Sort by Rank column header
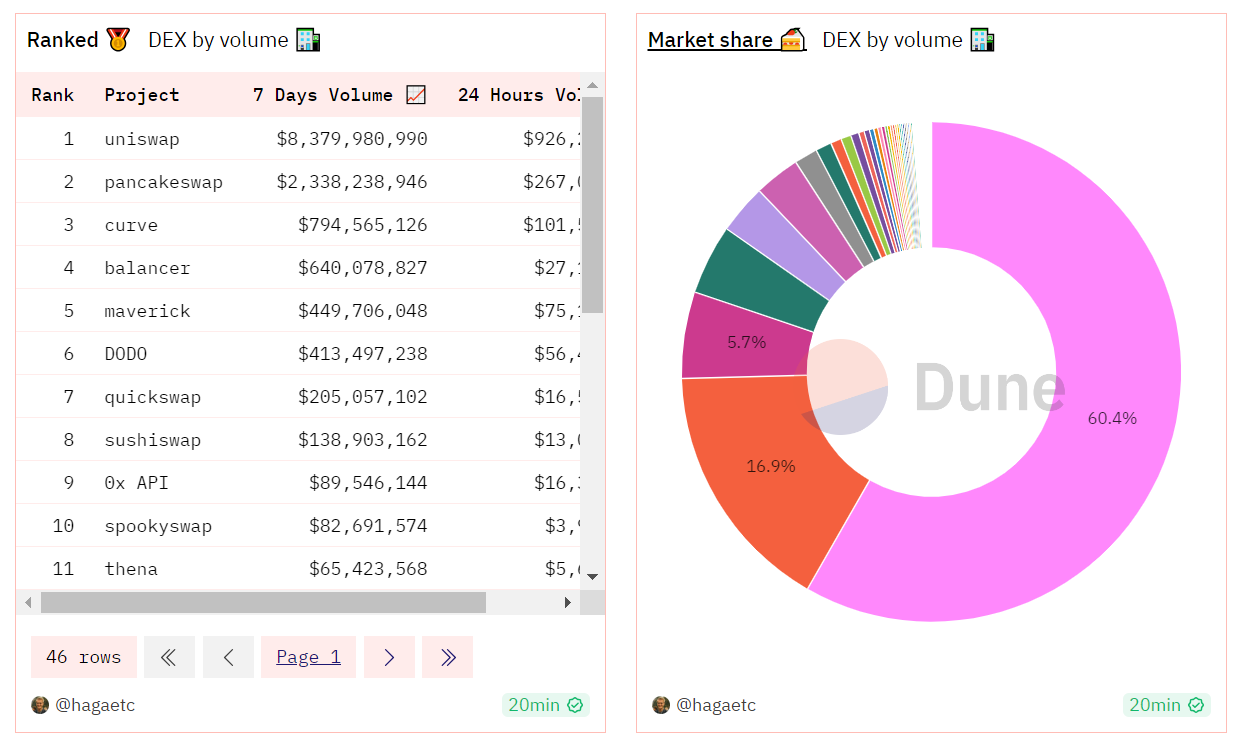Screen dimensions: 1241x746 click(x=53, y=95)
